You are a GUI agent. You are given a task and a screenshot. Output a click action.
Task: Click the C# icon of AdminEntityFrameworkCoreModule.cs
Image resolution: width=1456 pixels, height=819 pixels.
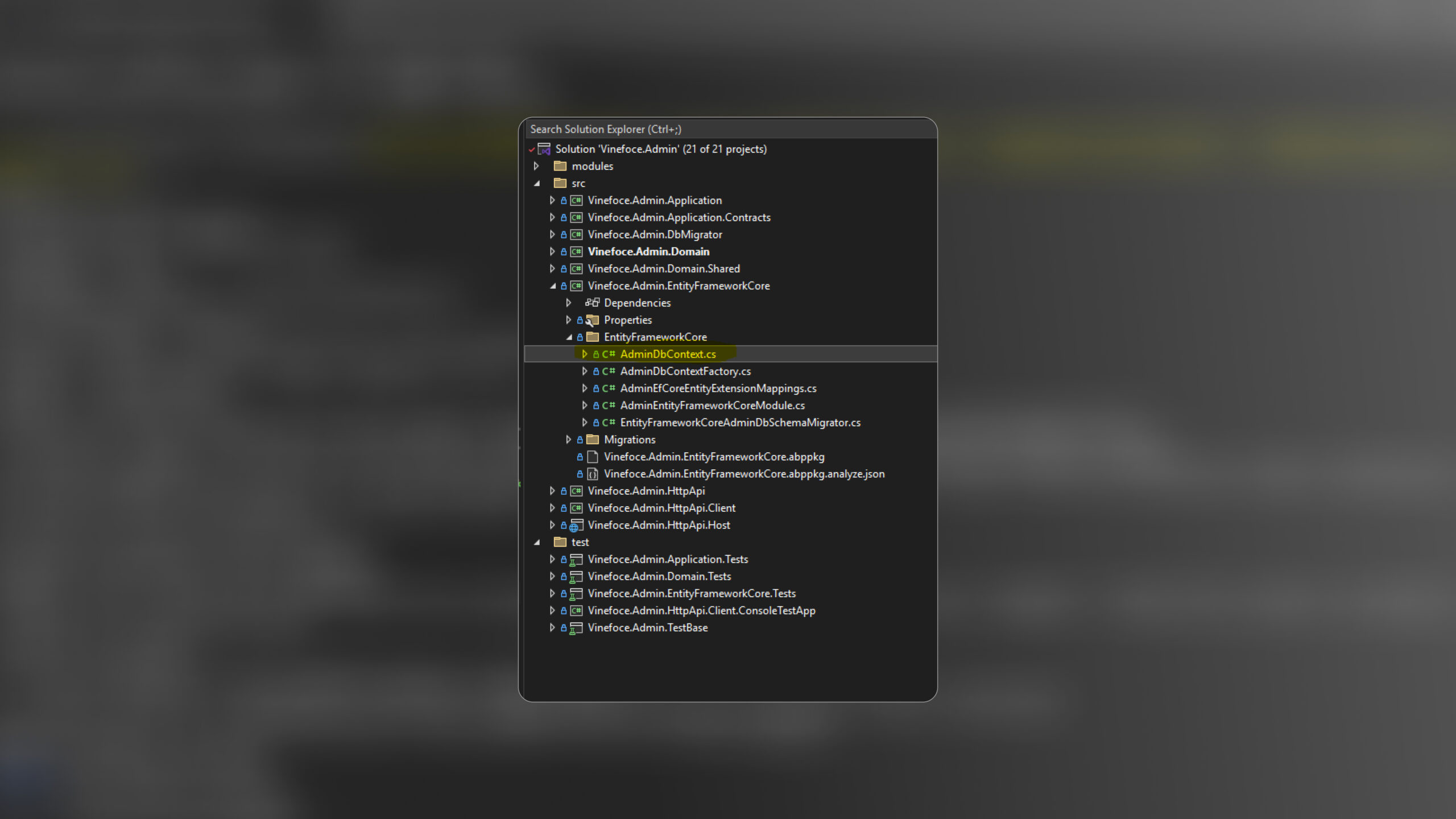[x=609, y=405]
